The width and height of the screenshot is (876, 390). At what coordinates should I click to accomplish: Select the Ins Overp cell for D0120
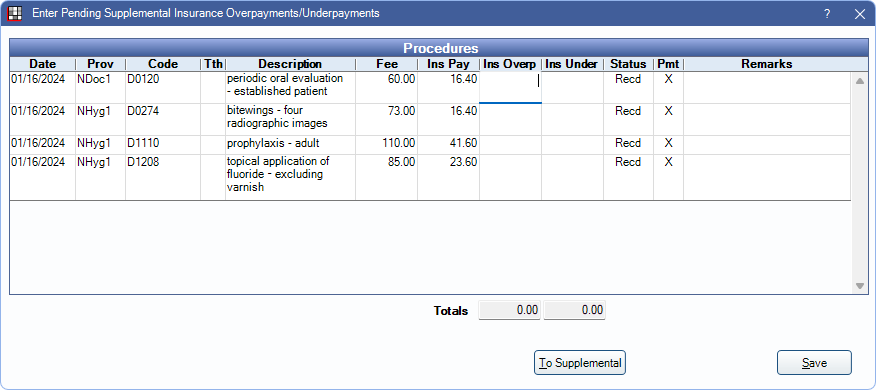[x=510, y=87]
